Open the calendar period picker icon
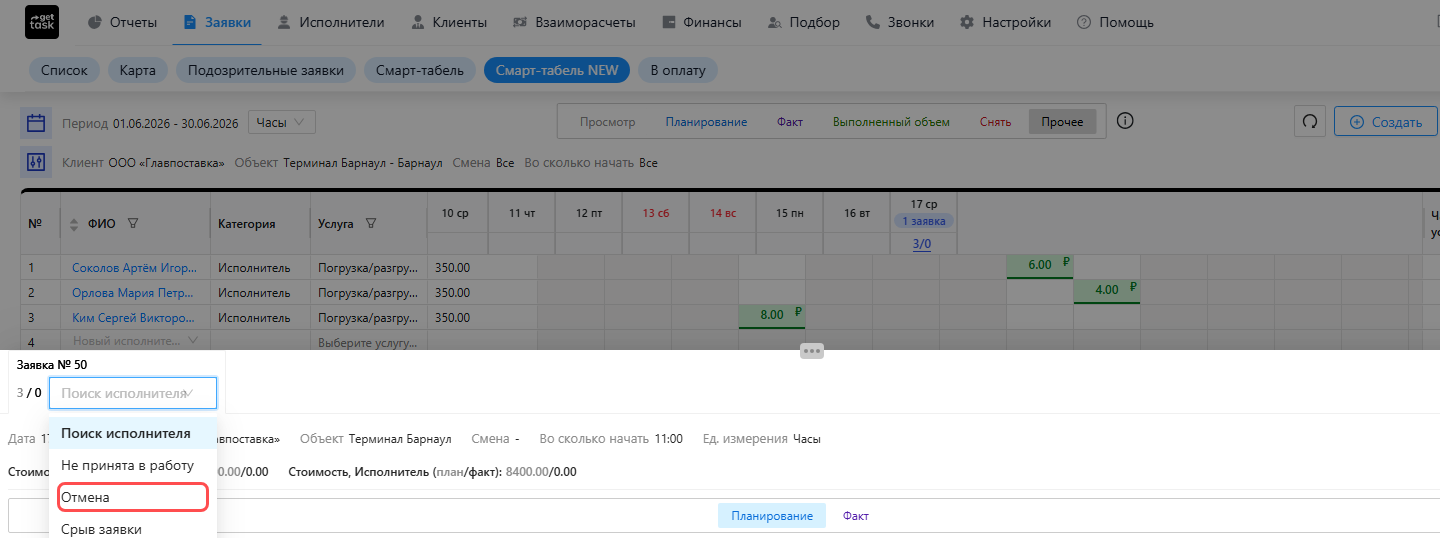Viewport: 1440px width, 538px height. [x=36, y=123]
